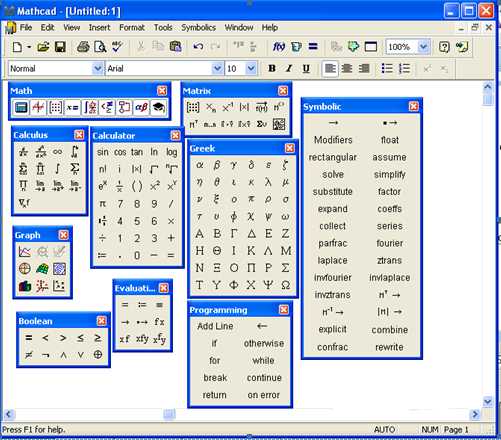Toggle Bold formatting button
501x440 pixels.
[x=272, y=68]
